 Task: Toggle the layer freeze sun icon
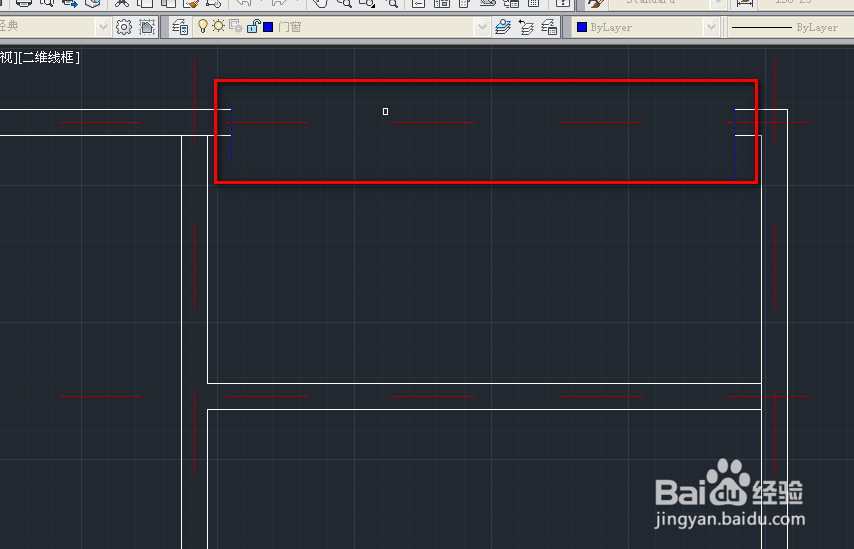point(218,26)
